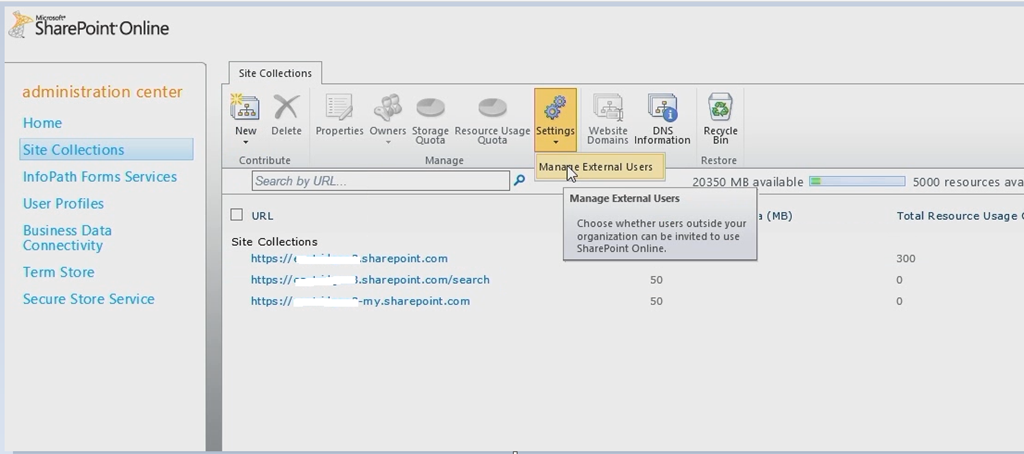Open Secure Store Service
The image size is (1024, 454).
point(89,299)
